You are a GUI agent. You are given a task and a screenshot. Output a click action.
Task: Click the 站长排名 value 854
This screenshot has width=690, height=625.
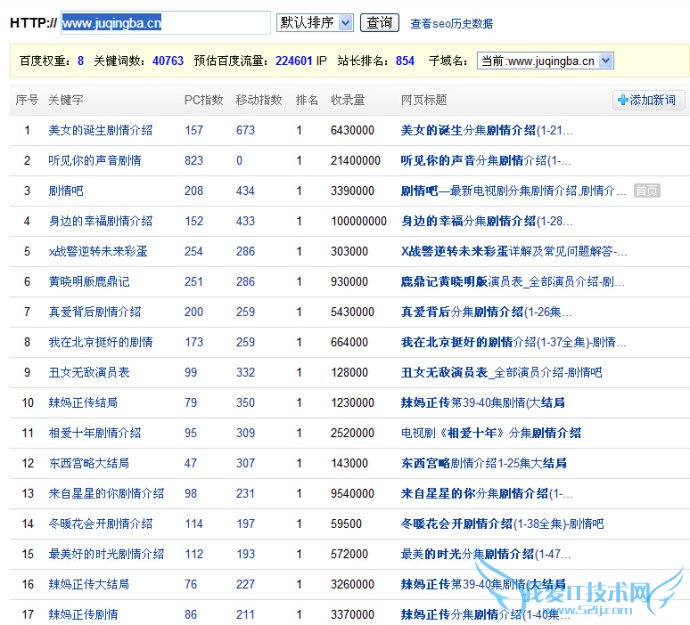point(405,61)
